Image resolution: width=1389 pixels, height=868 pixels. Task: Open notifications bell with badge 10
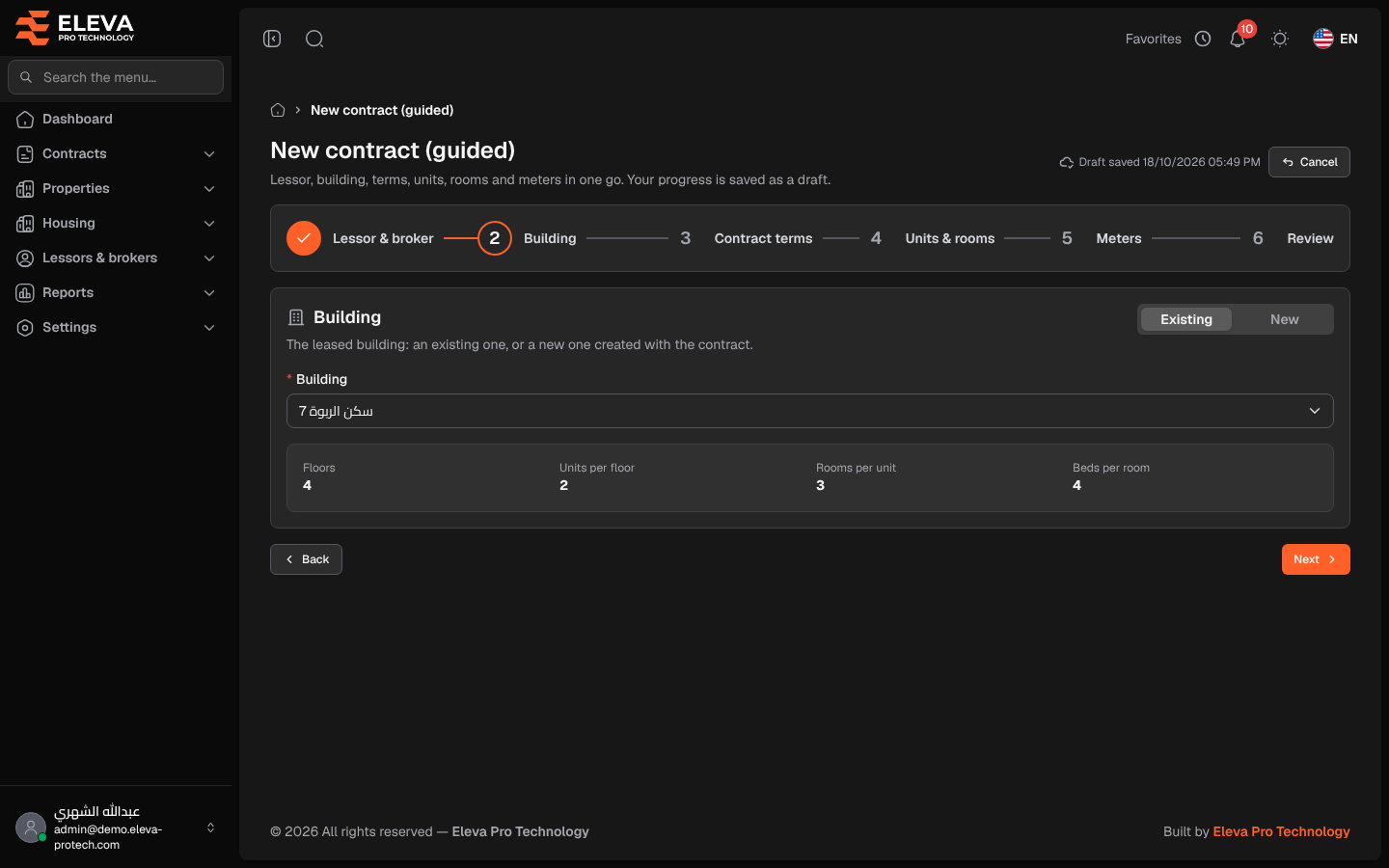[1238, 39]
